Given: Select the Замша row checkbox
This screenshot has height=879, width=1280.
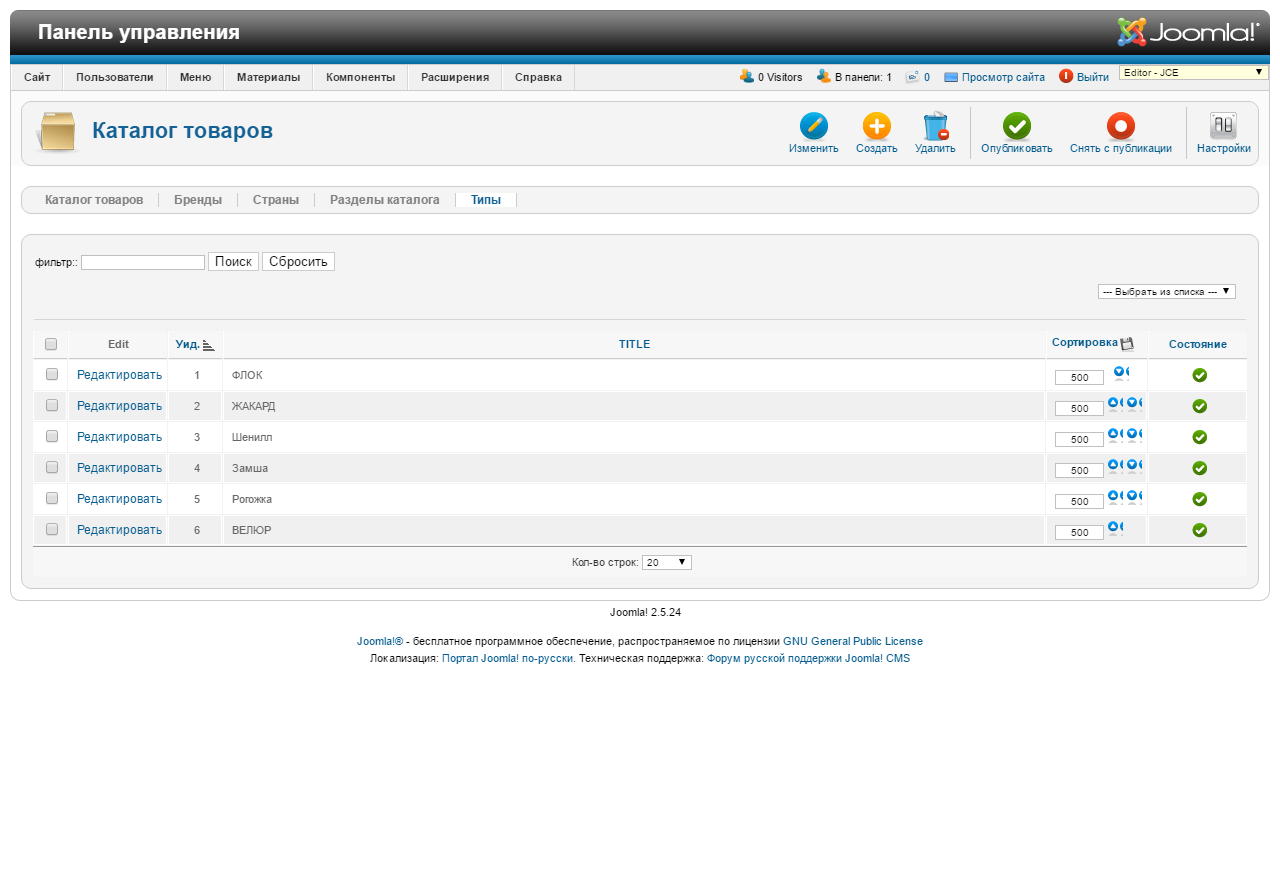Looking at the screenshot, I should [x=52, y=467].
